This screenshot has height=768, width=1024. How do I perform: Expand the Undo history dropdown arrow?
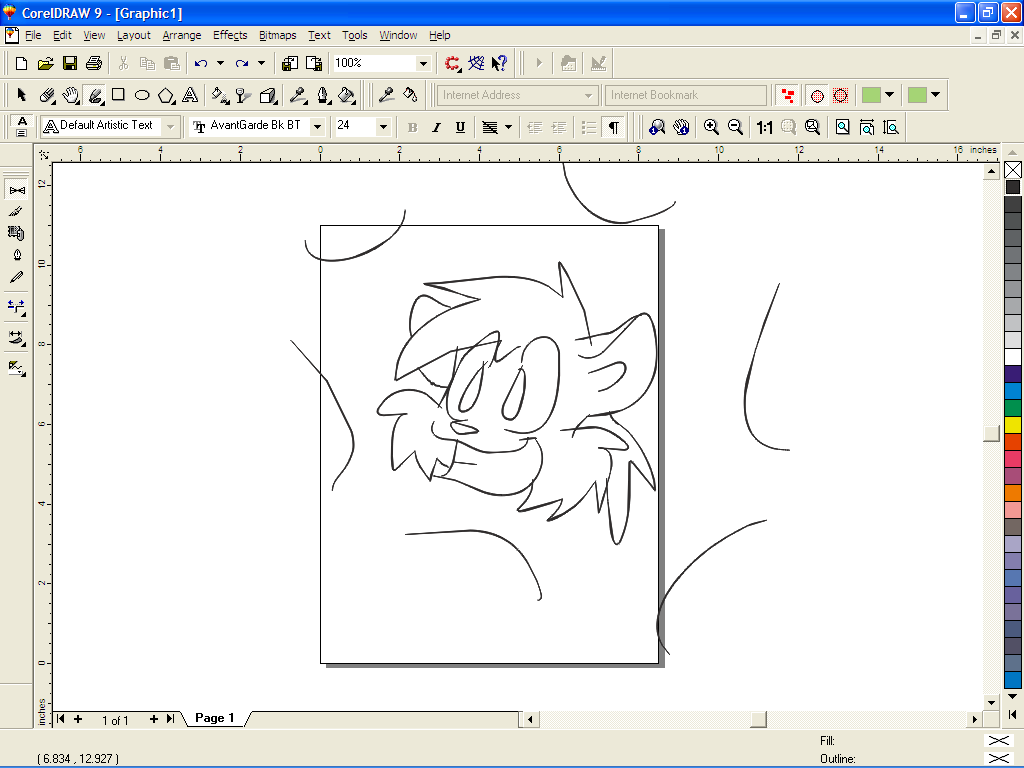tap(220, 63)
